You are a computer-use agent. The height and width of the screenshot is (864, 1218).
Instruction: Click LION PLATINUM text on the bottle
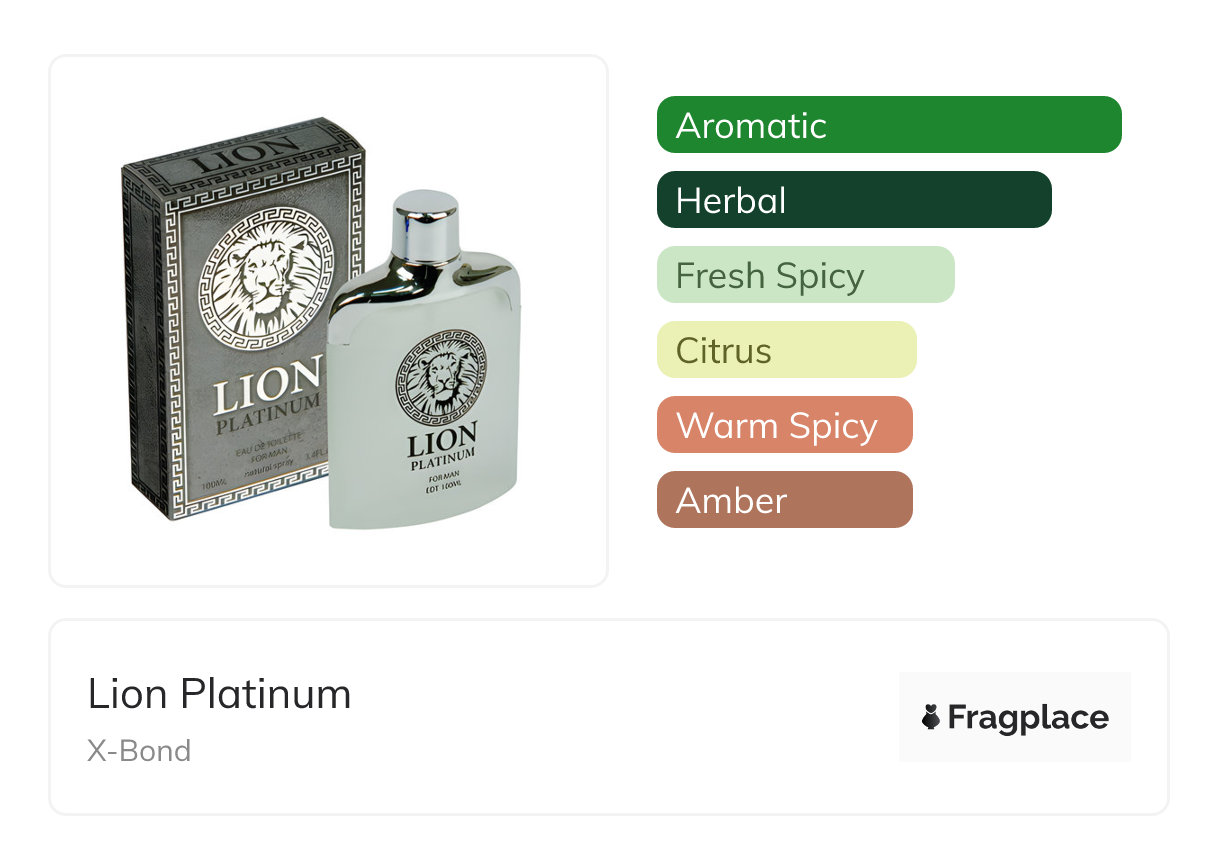coord(442,446)
